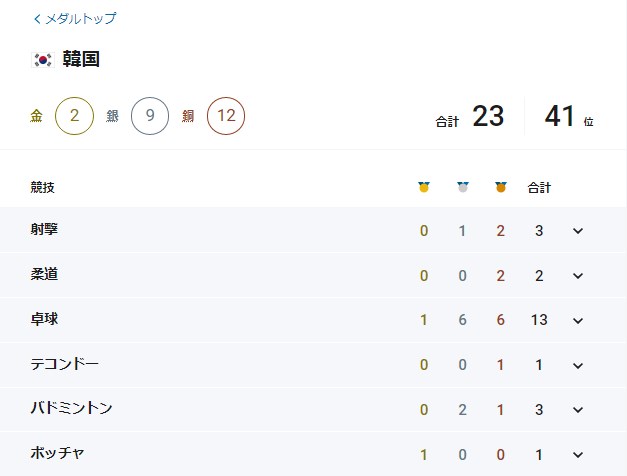Expand the 卓球 row chevron
The width and height of the screenshot is (627, 476).
coord(578,321)
